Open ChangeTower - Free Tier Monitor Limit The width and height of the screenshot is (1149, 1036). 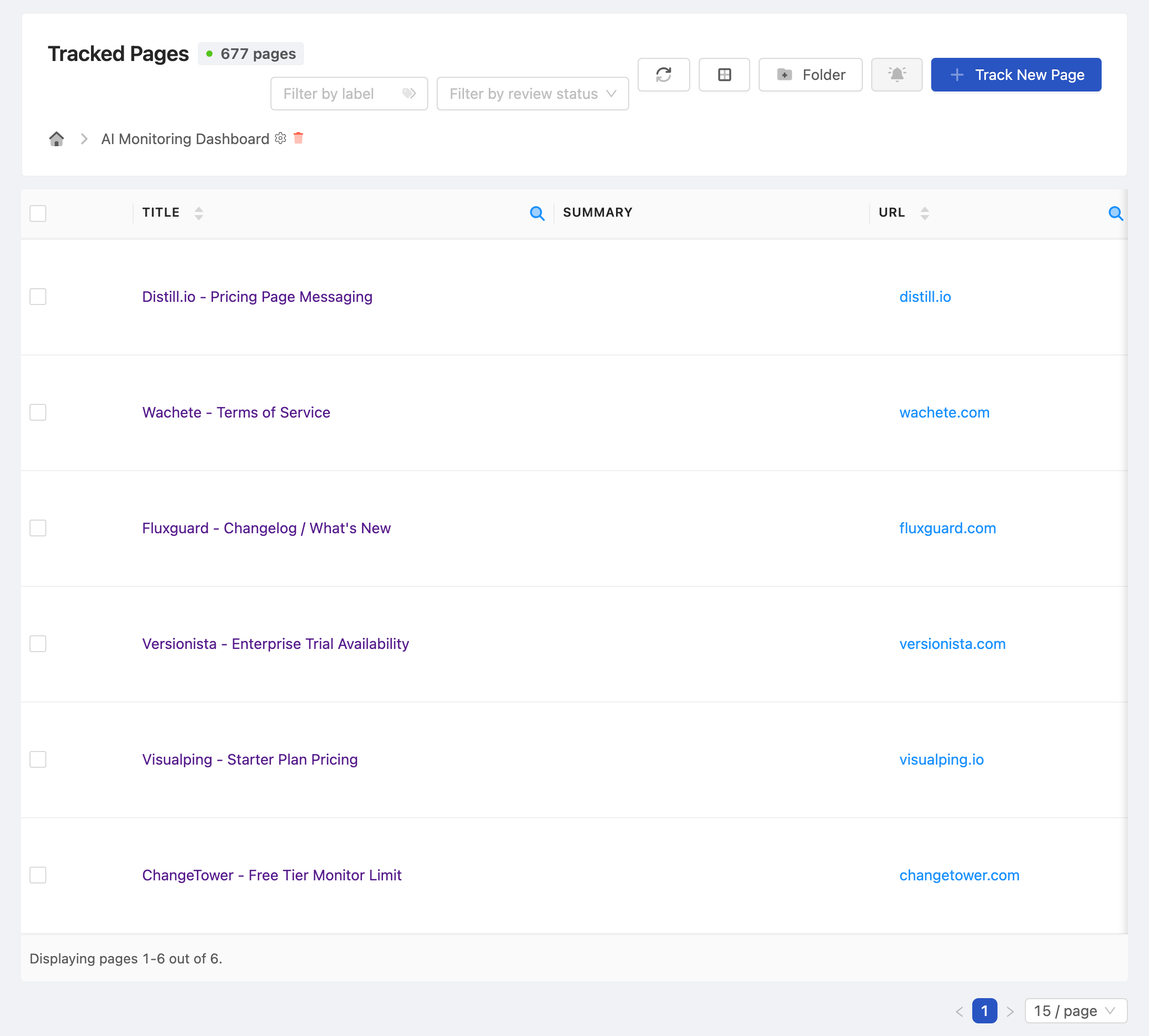tap(271, 875)
